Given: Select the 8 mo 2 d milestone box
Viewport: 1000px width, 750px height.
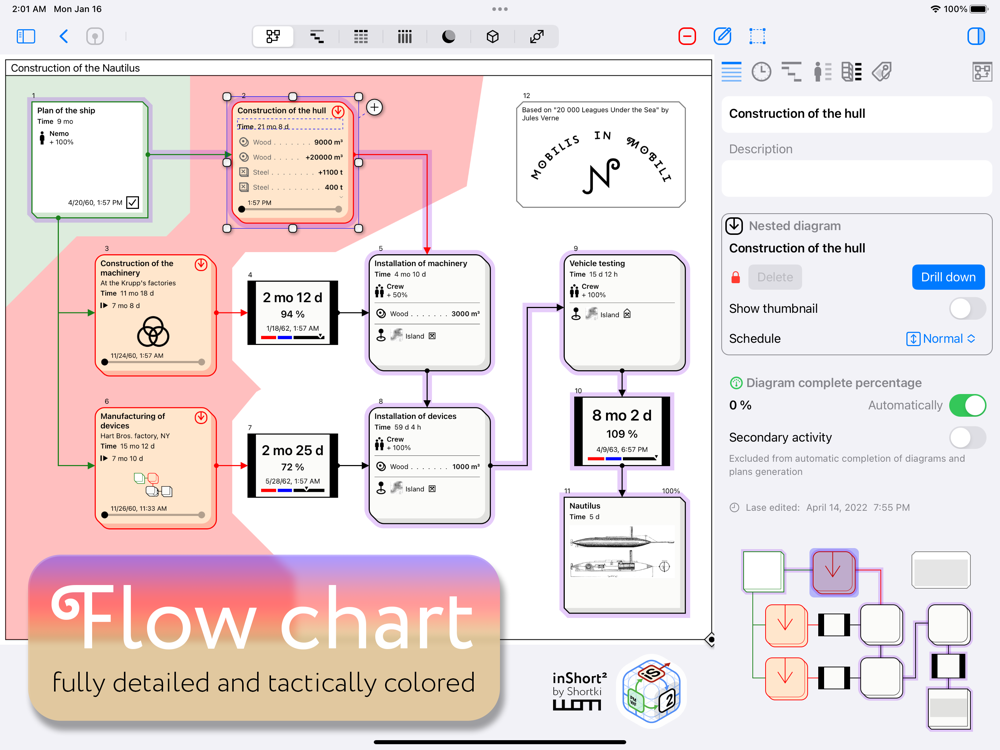Looking at the screenshot, I should [622, 430].
